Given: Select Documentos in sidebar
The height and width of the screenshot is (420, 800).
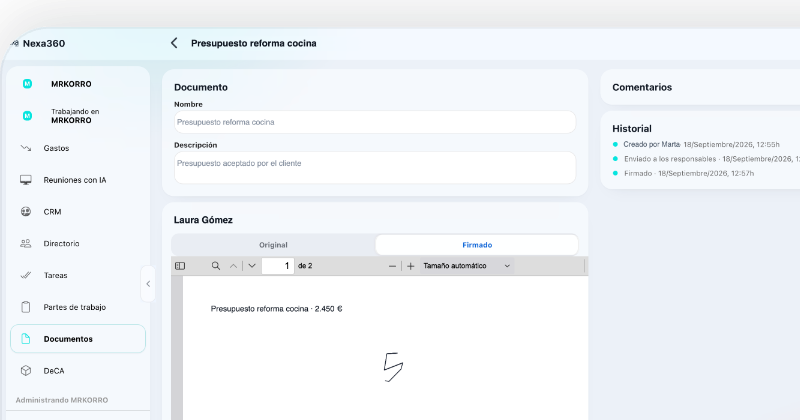Looking at the screenshot, I should tap(78, 339).
